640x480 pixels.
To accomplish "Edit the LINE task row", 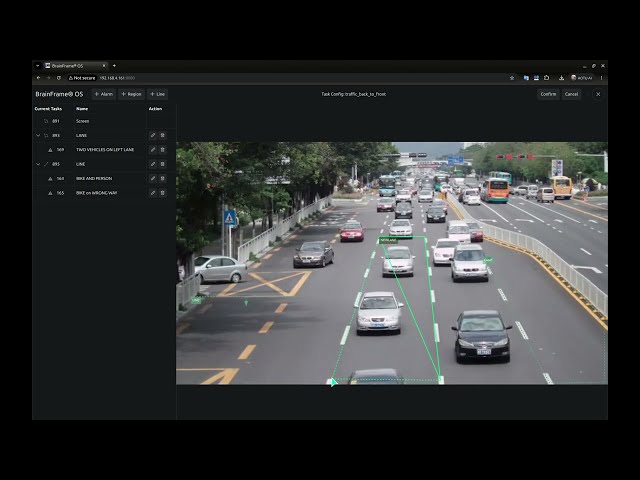I will pyautogui.click(x=153, y=164).
